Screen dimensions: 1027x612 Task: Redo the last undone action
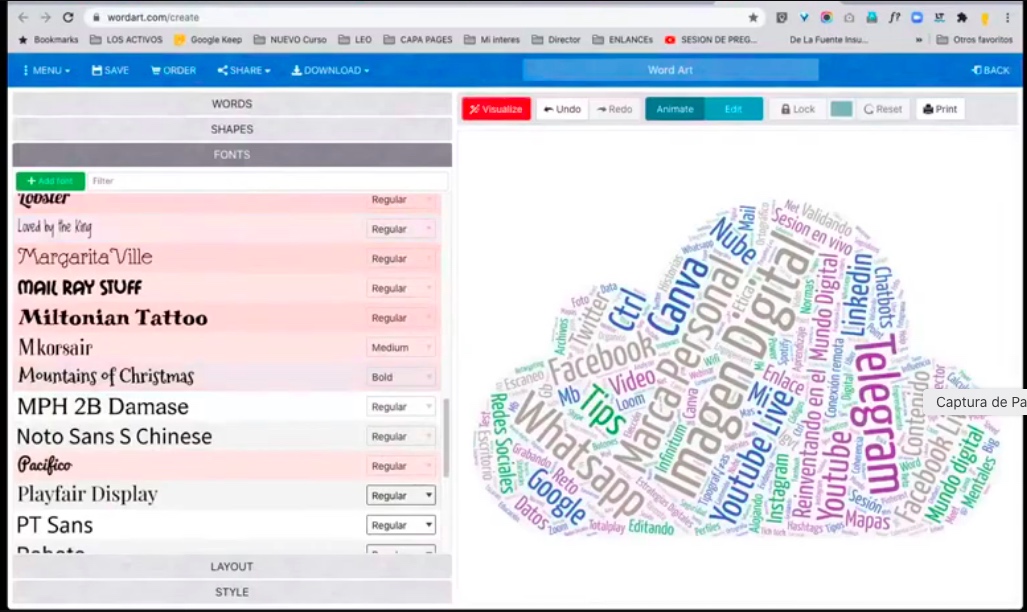click(614, 109)
